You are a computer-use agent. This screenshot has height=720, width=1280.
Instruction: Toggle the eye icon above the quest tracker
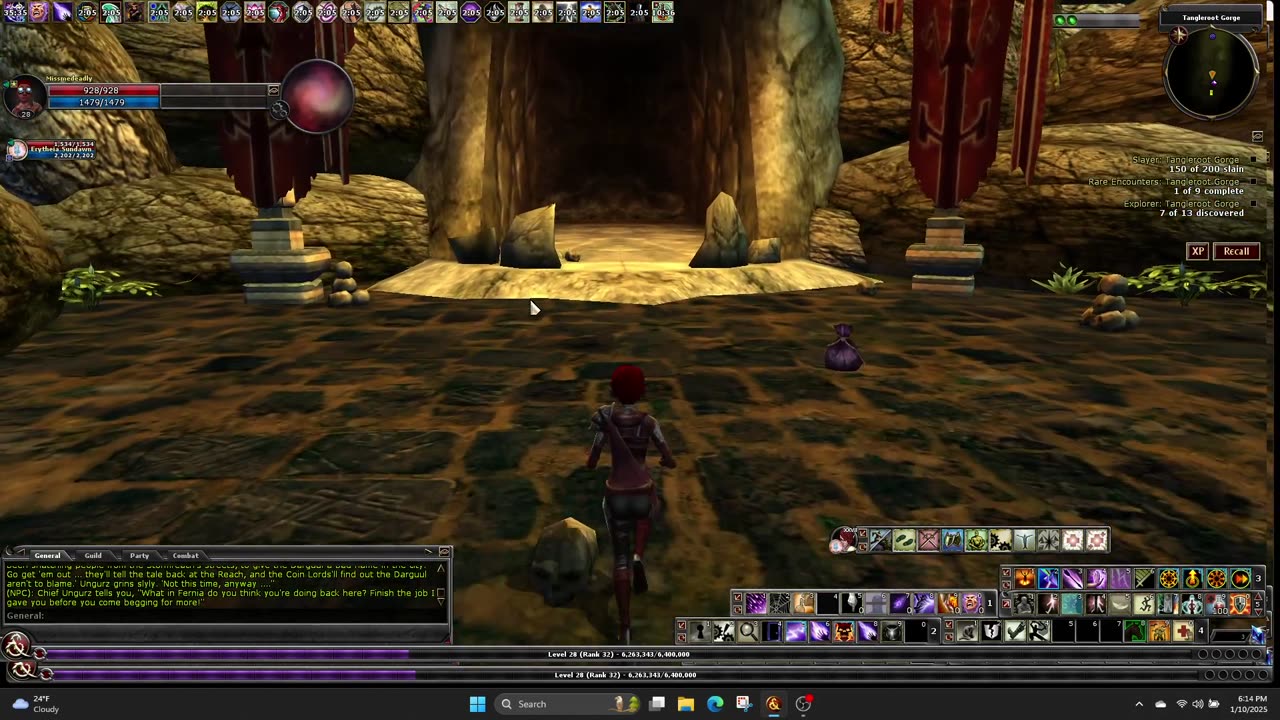[1257, 136]
